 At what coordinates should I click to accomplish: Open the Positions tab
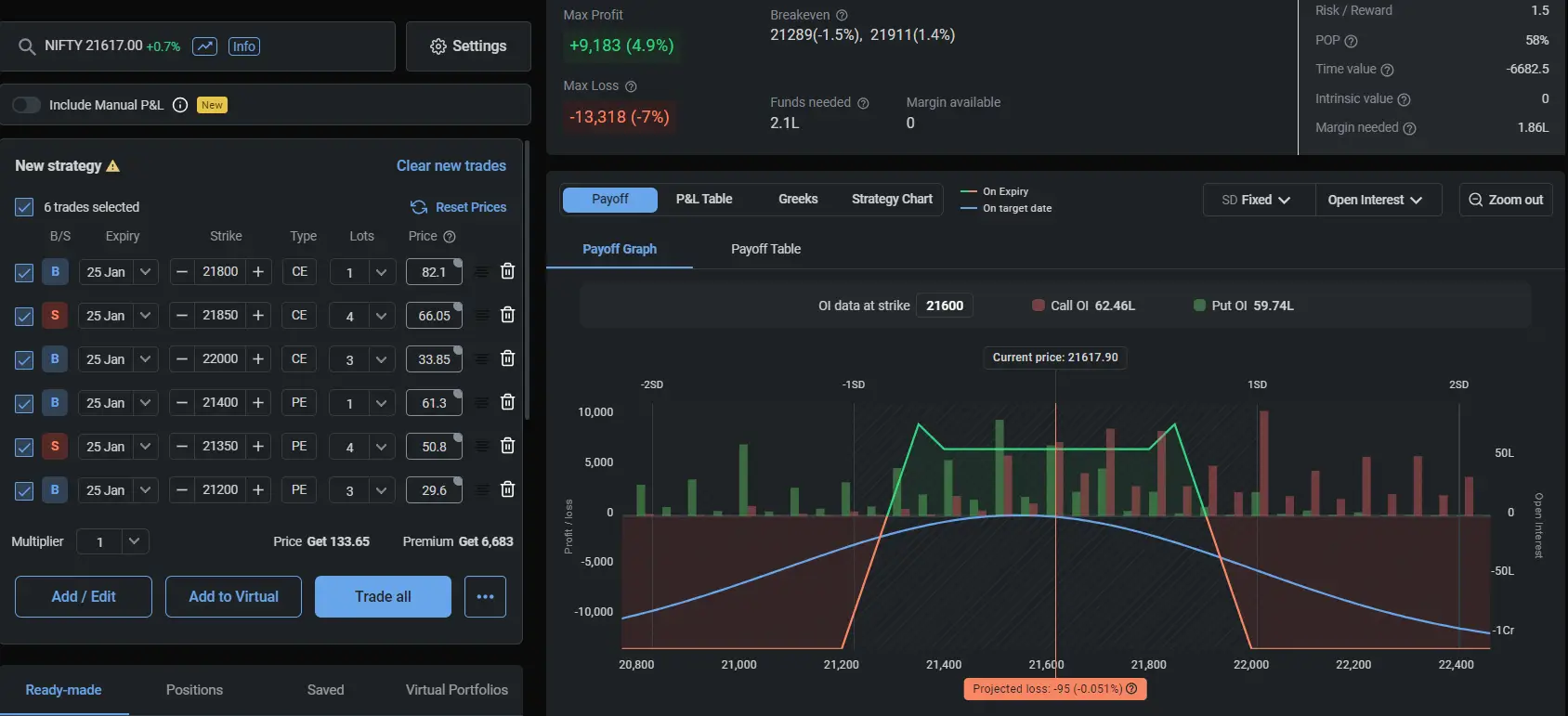click(194, 690)
